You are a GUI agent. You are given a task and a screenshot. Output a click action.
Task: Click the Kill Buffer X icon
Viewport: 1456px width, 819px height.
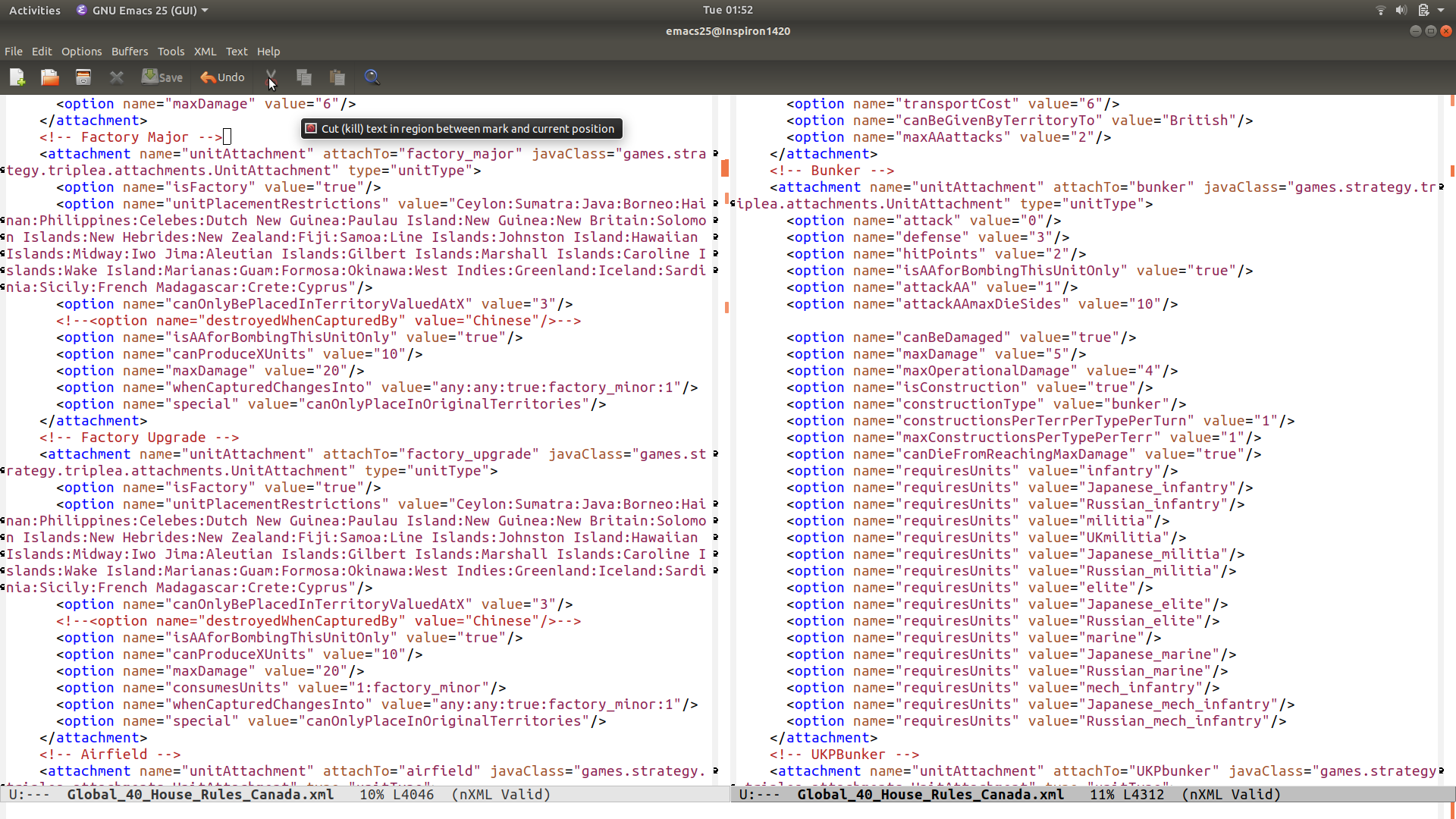[x=116, y=77]
